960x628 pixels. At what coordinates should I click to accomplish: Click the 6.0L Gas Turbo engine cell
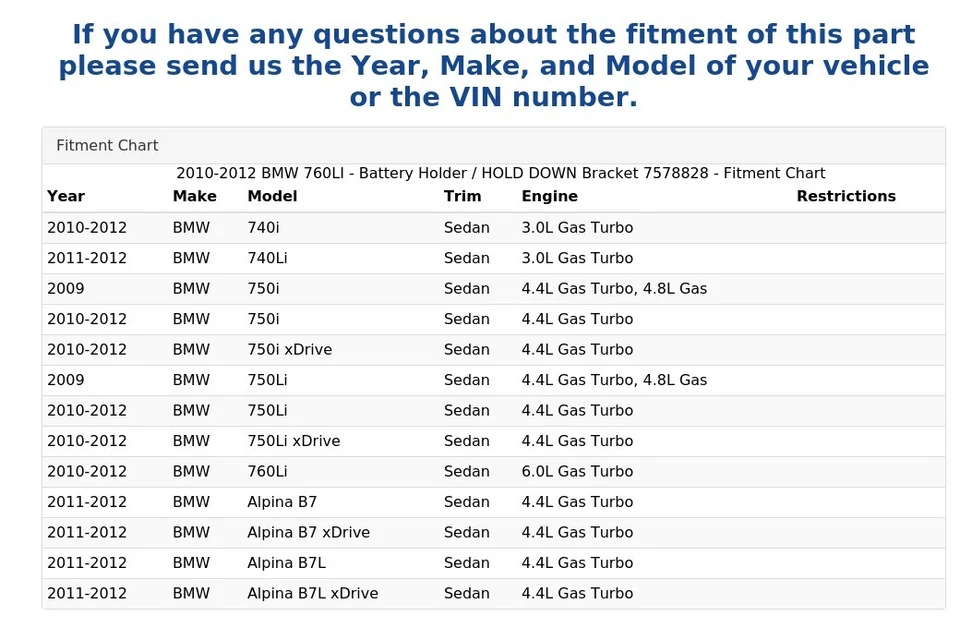(577, 471)
